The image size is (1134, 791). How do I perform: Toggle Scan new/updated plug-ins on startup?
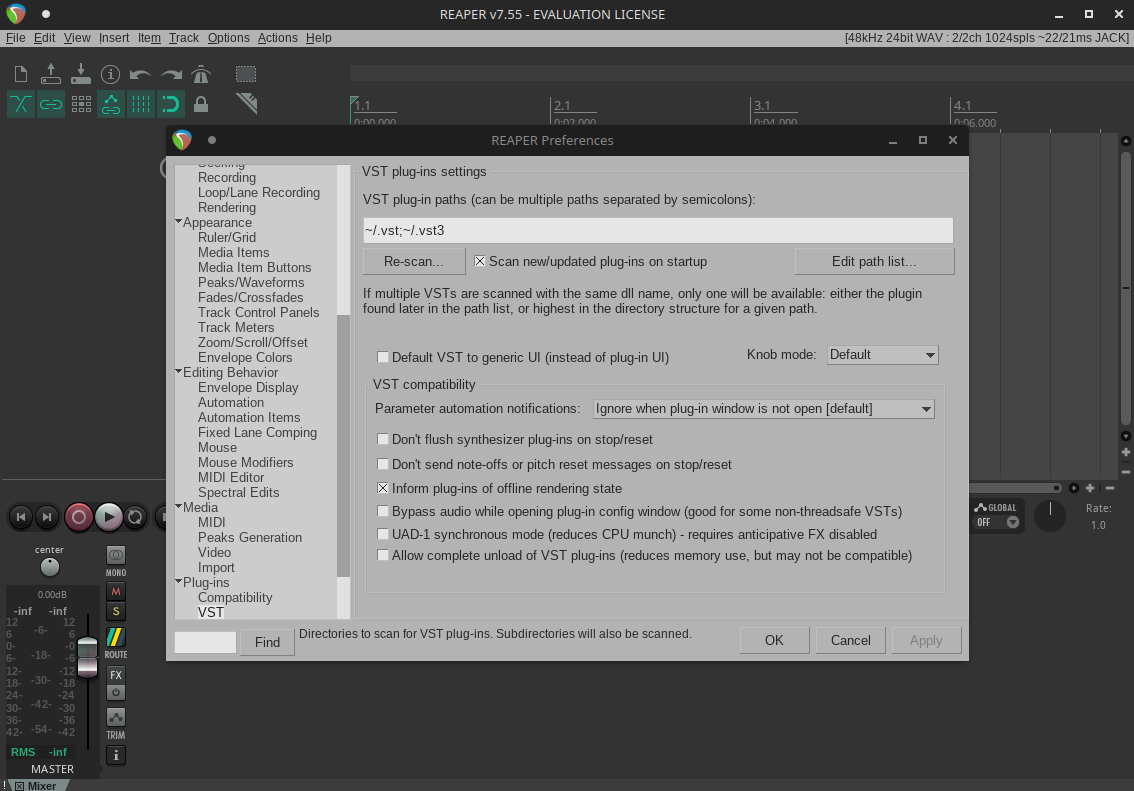pos(479,261)
